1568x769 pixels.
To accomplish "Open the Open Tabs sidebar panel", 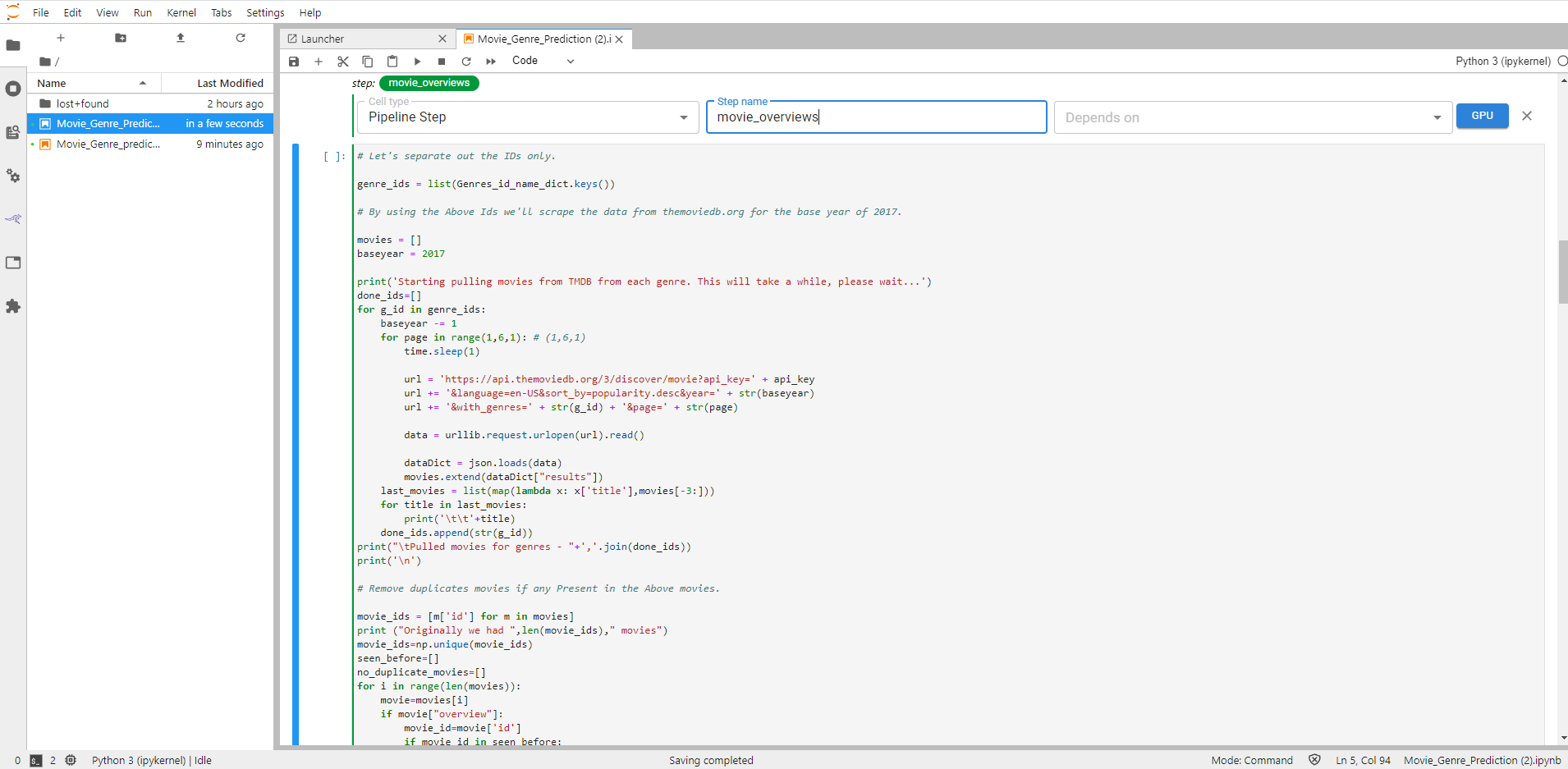I will 13,263.
